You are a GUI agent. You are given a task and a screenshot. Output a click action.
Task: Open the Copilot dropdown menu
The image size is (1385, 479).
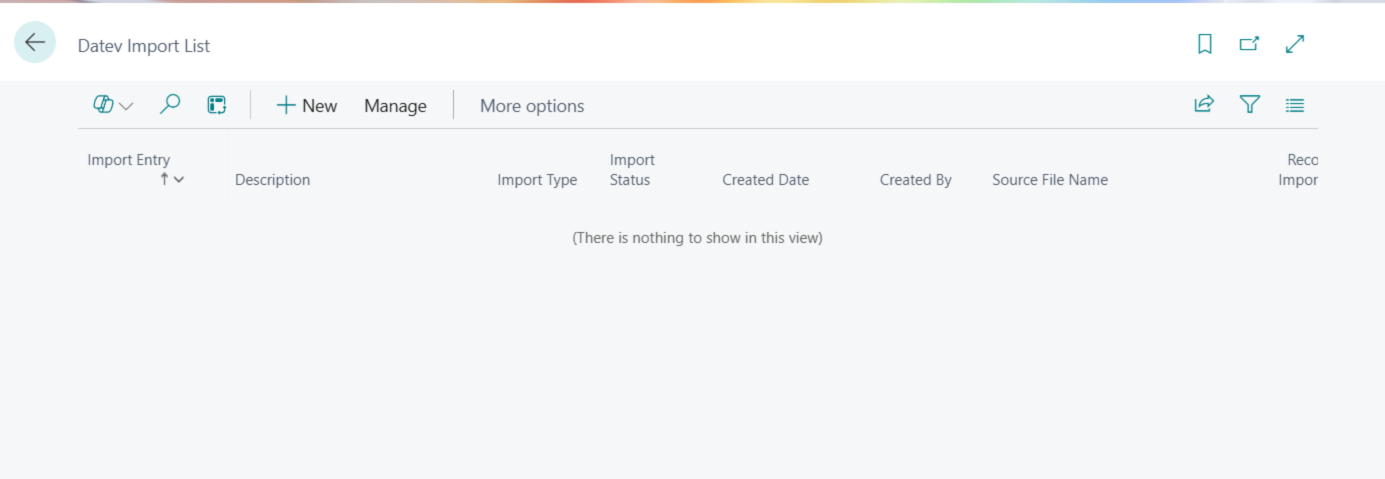pos(113,105)
